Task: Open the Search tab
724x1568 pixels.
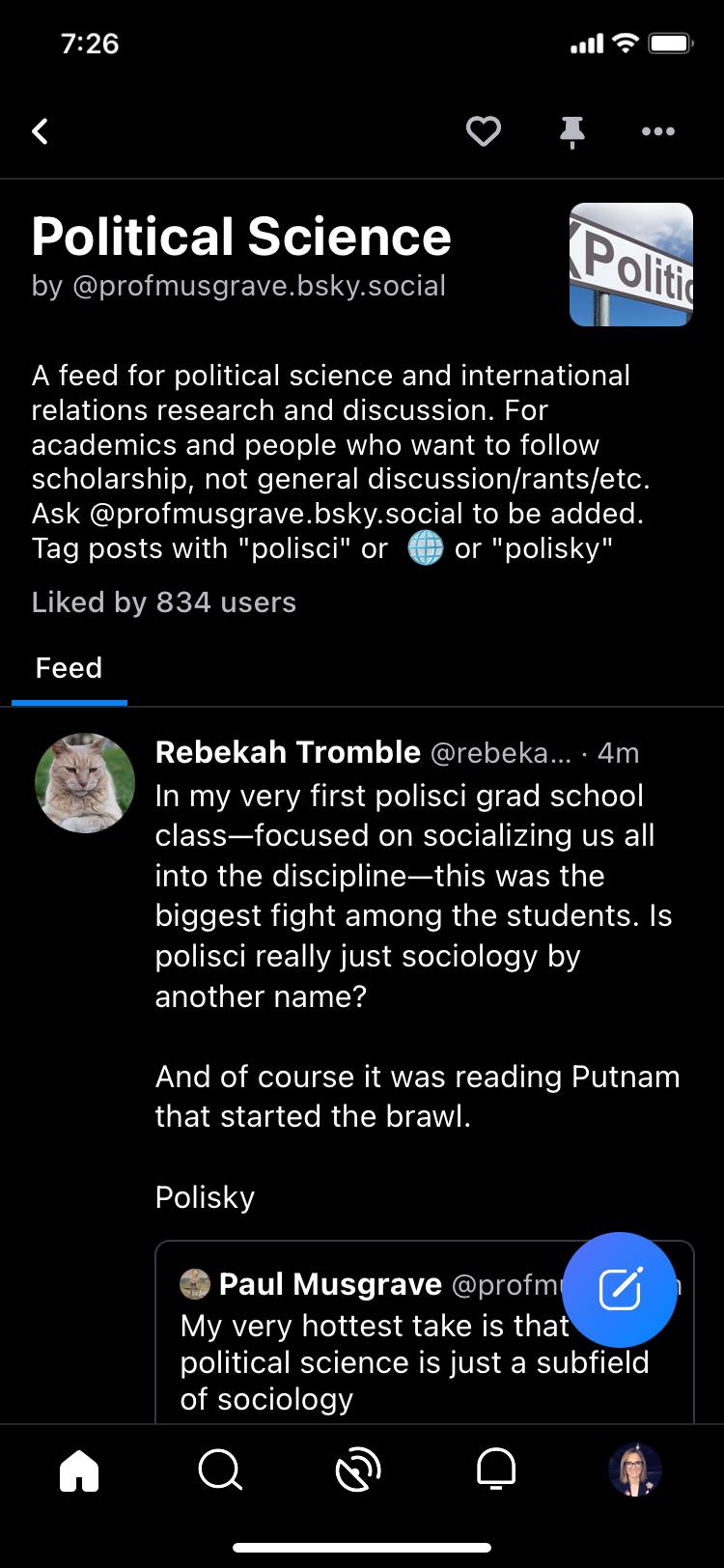Action: coord(220,1471)
